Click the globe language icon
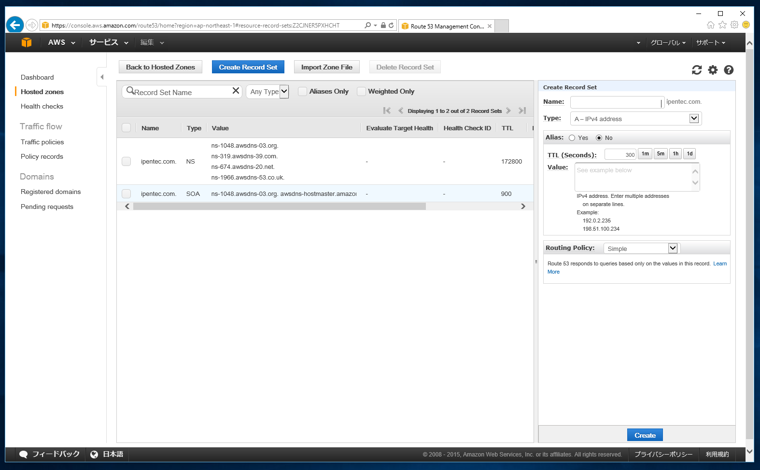760x470 pixels. (x=94, y=454)
